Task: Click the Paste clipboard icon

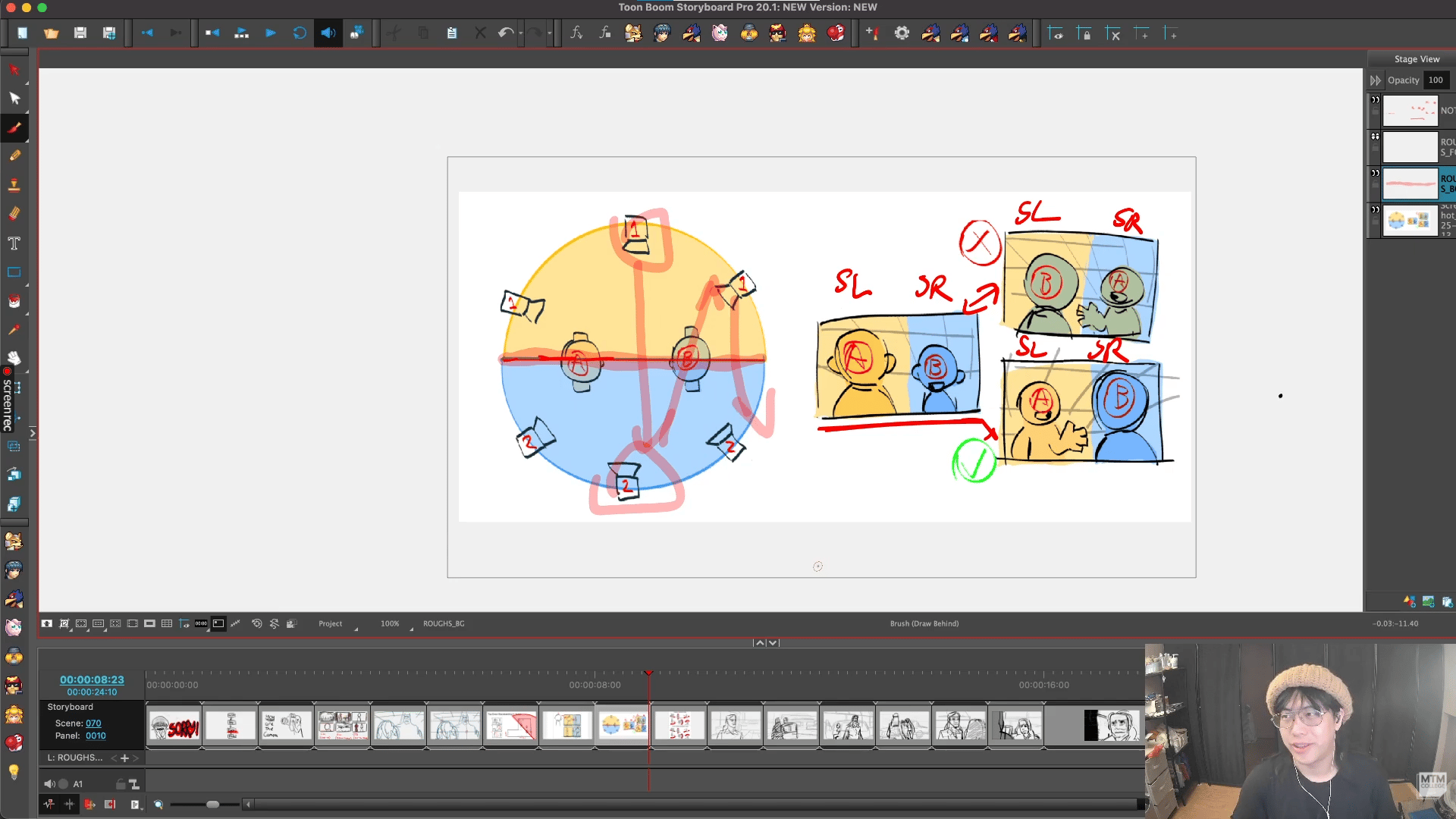Action: pyautogui.click(x=452, y=33)
